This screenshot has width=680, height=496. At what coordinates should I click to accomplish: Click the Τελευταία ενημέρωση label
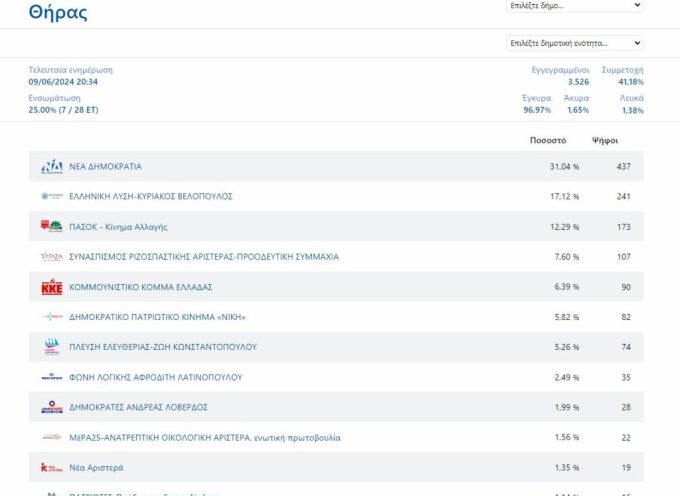click(71, 70)
